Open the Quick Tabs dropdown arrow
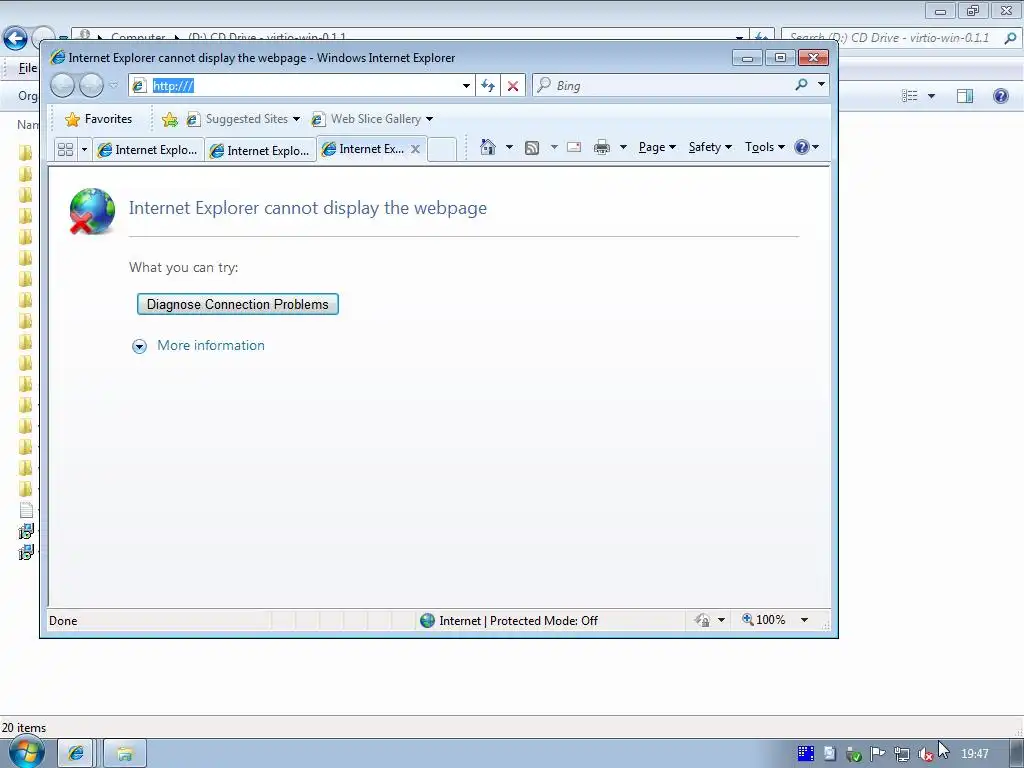1024x768 pixels. coord(84,150)
